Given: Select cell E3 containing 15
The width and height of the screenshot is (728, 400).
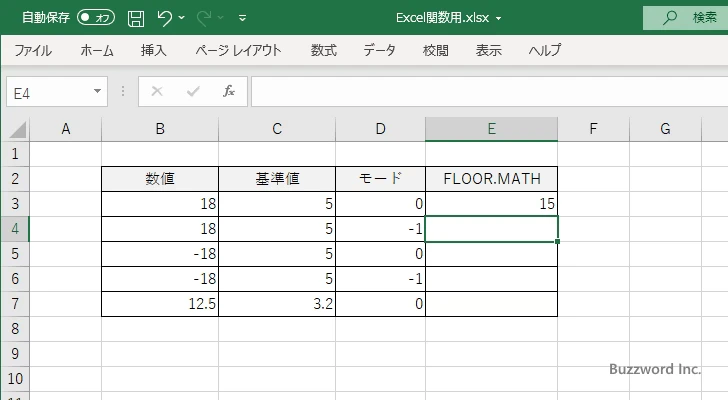Looking at the screenshot, I should [x=491, y=204].
